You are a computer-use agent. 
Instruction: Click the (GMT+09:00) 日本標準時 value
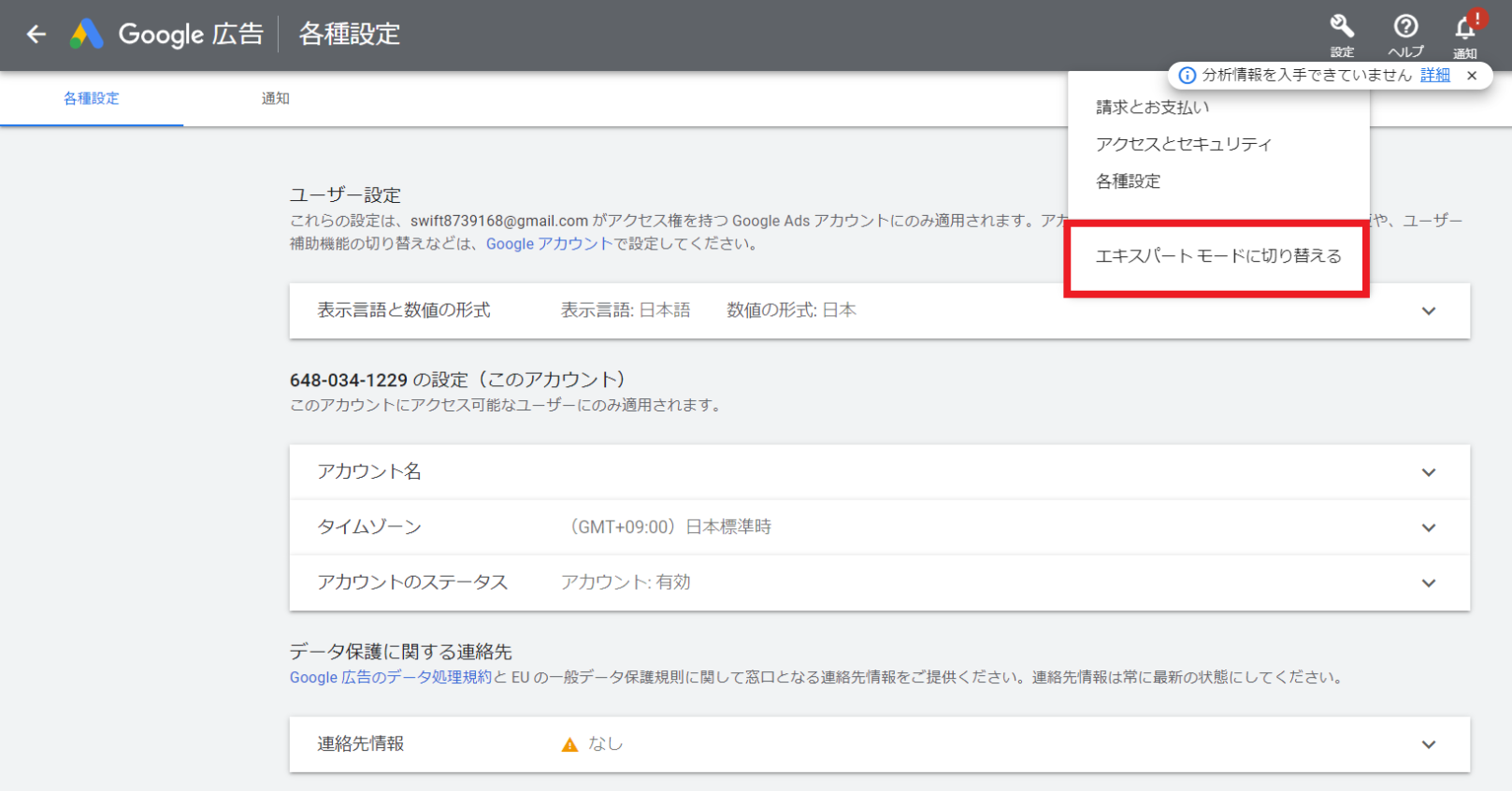(x=669, y=526)
